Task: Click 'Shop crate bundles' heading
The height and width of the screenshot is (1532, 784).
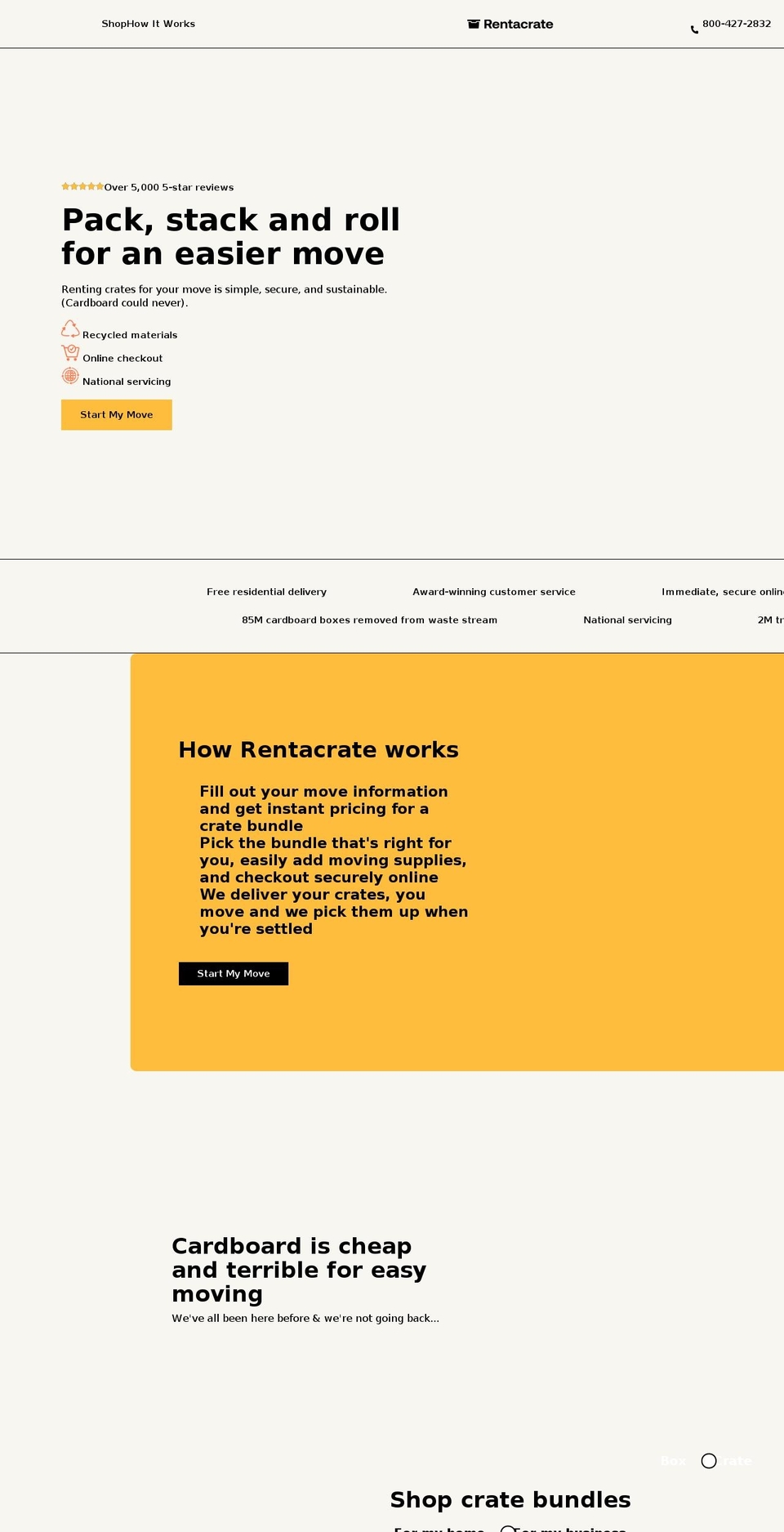Action: pos(510,1499)
